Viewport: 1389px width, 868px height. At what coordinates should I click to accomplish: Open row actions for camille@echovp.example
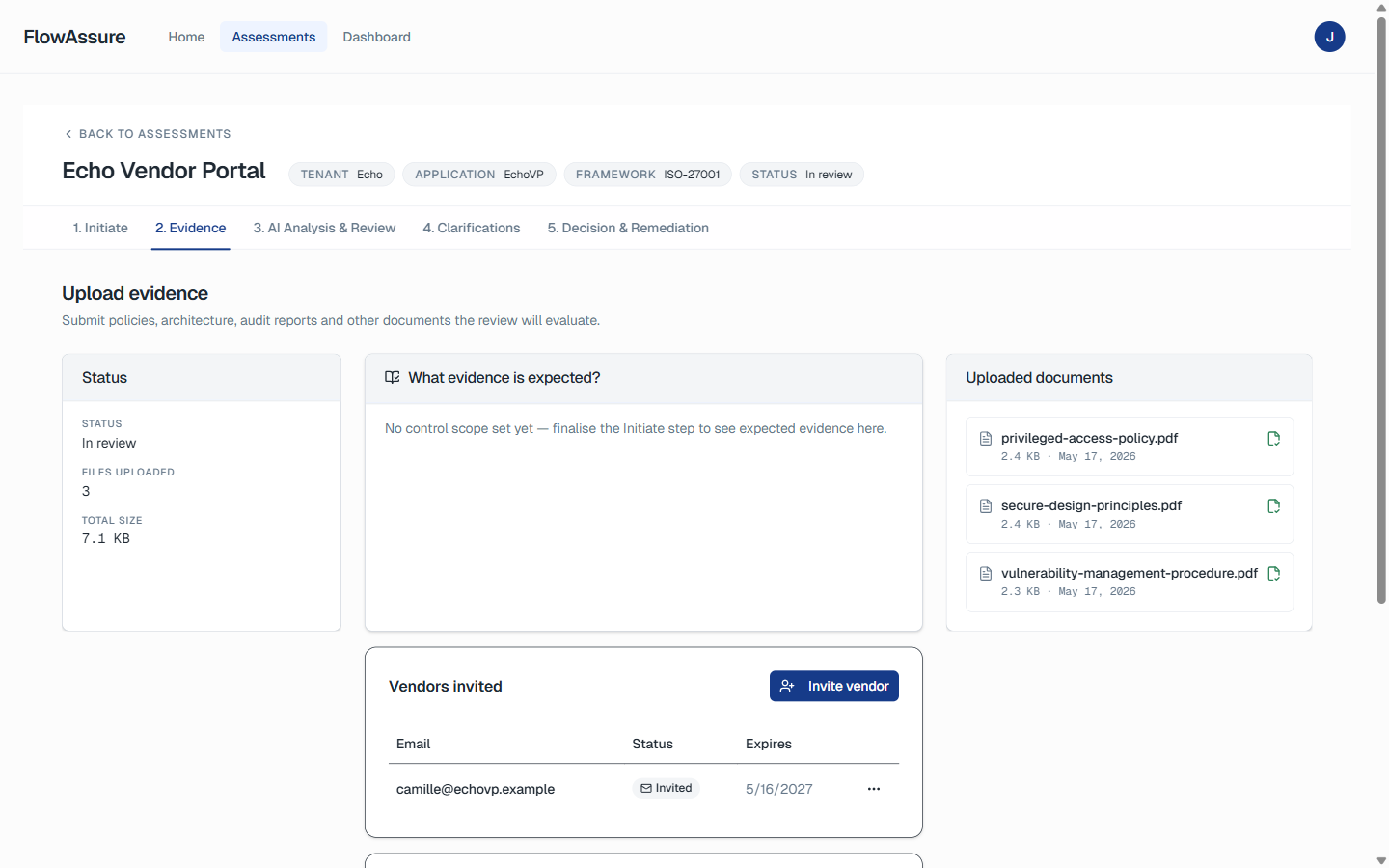click(874, 789)
